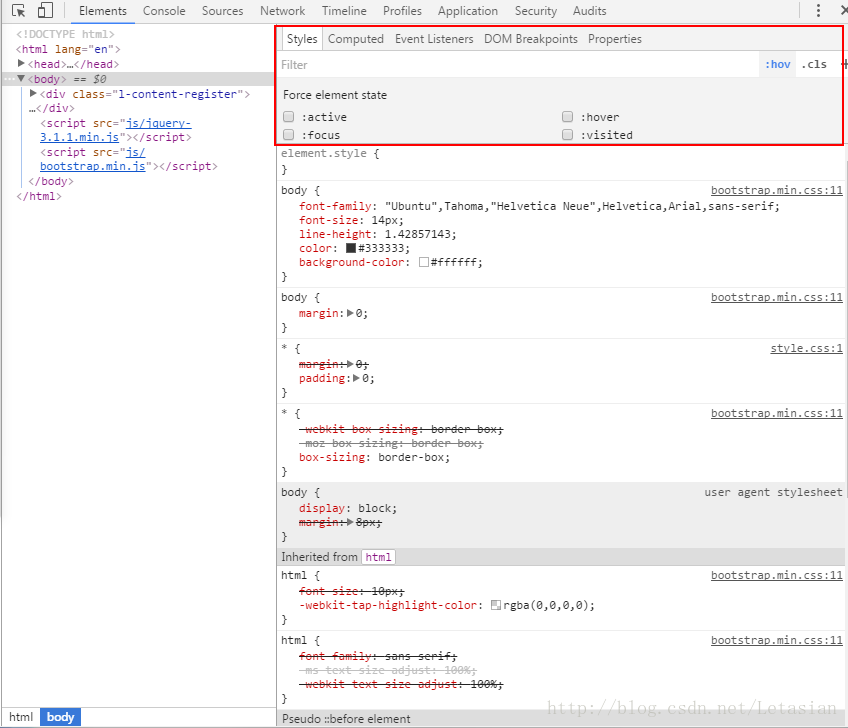Click the html tag in Inherited from
The width and height of the screenshot is (848, 728).
[x=378, y=557]
